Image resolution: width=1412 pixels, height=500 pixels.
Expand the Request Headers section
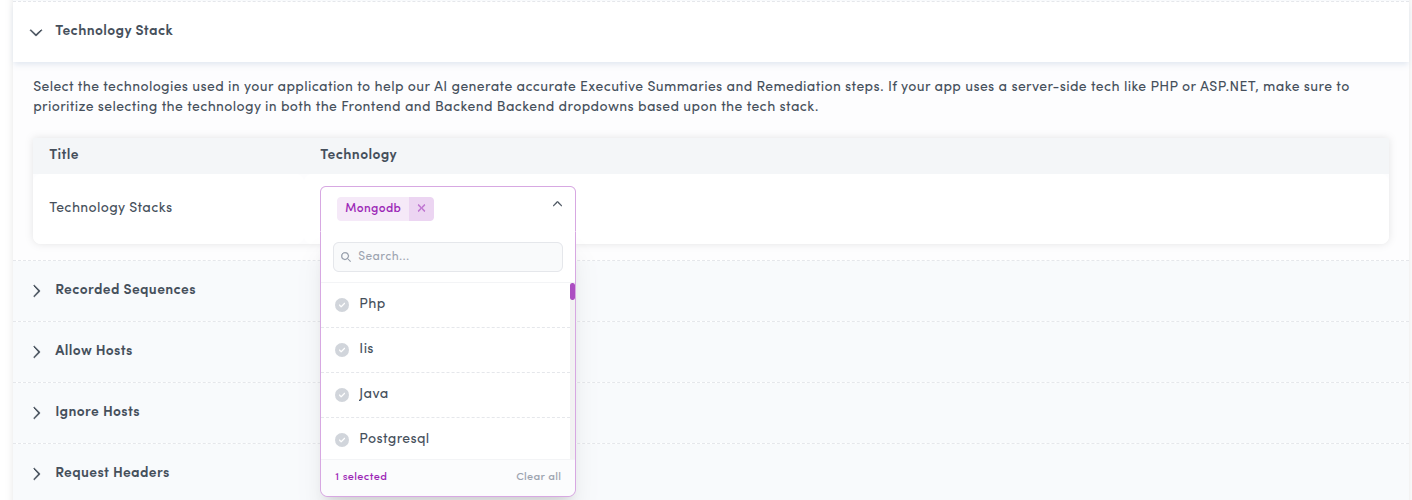tap(112, 472)
